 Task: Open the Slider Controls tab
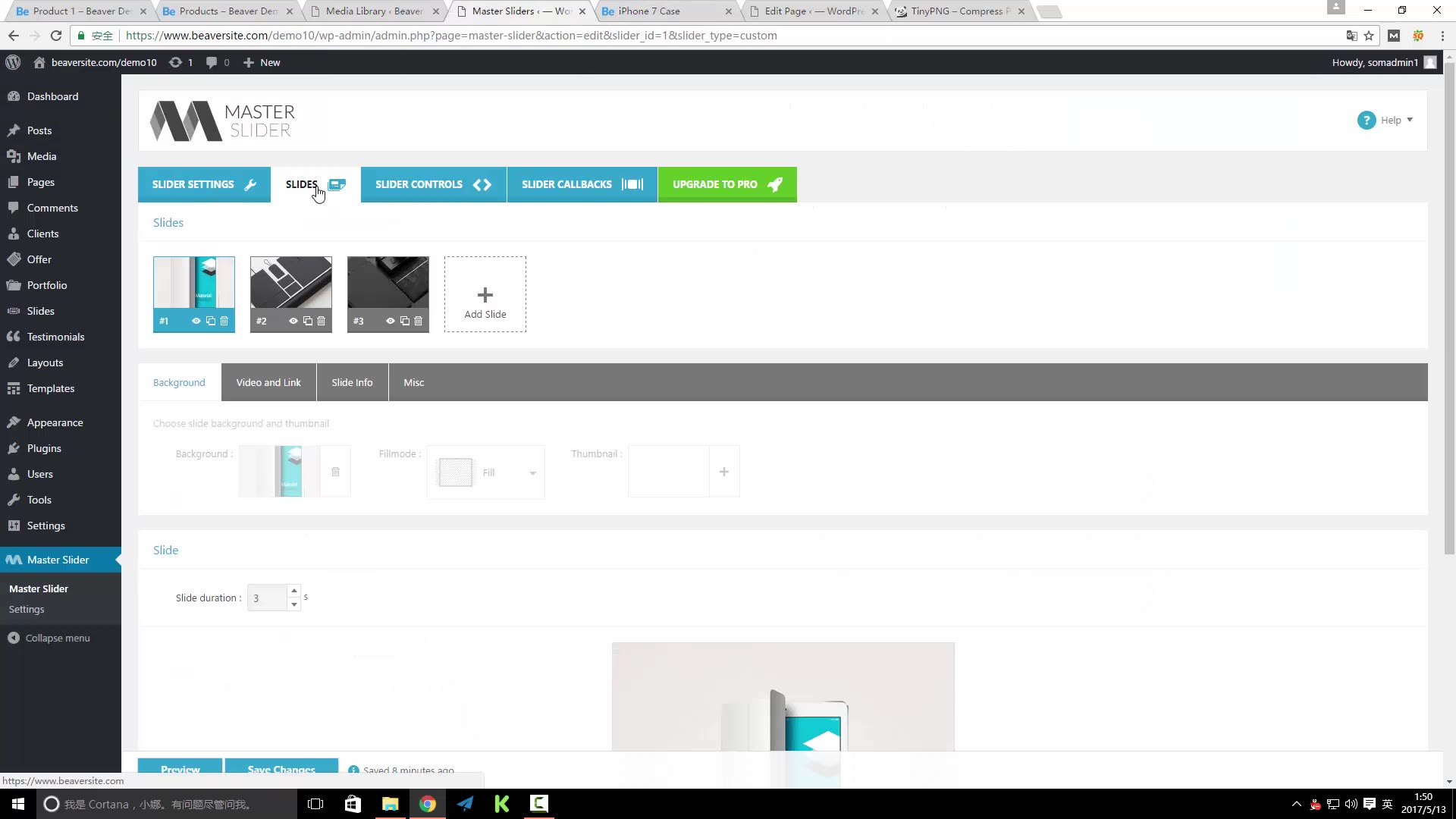434,184
